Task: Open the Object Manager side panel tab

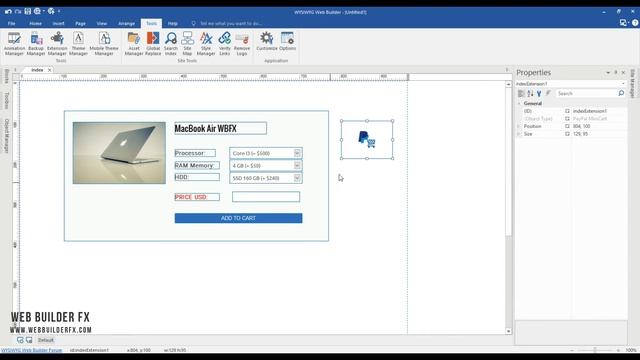Action: (7, 136)
